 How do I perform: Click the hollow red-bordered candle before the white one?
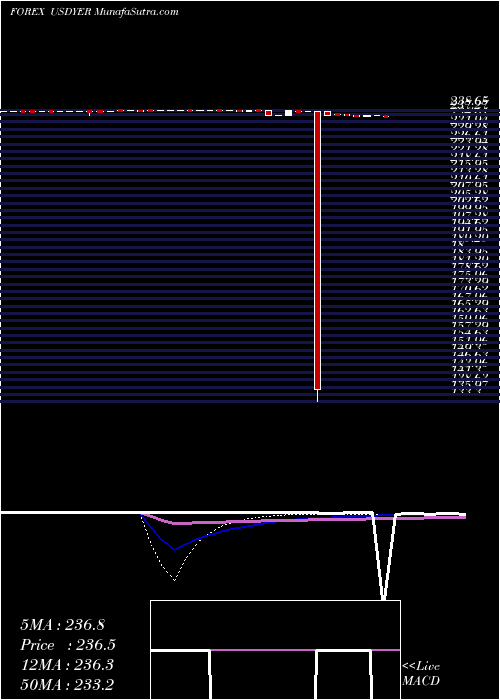click(268, 113)
